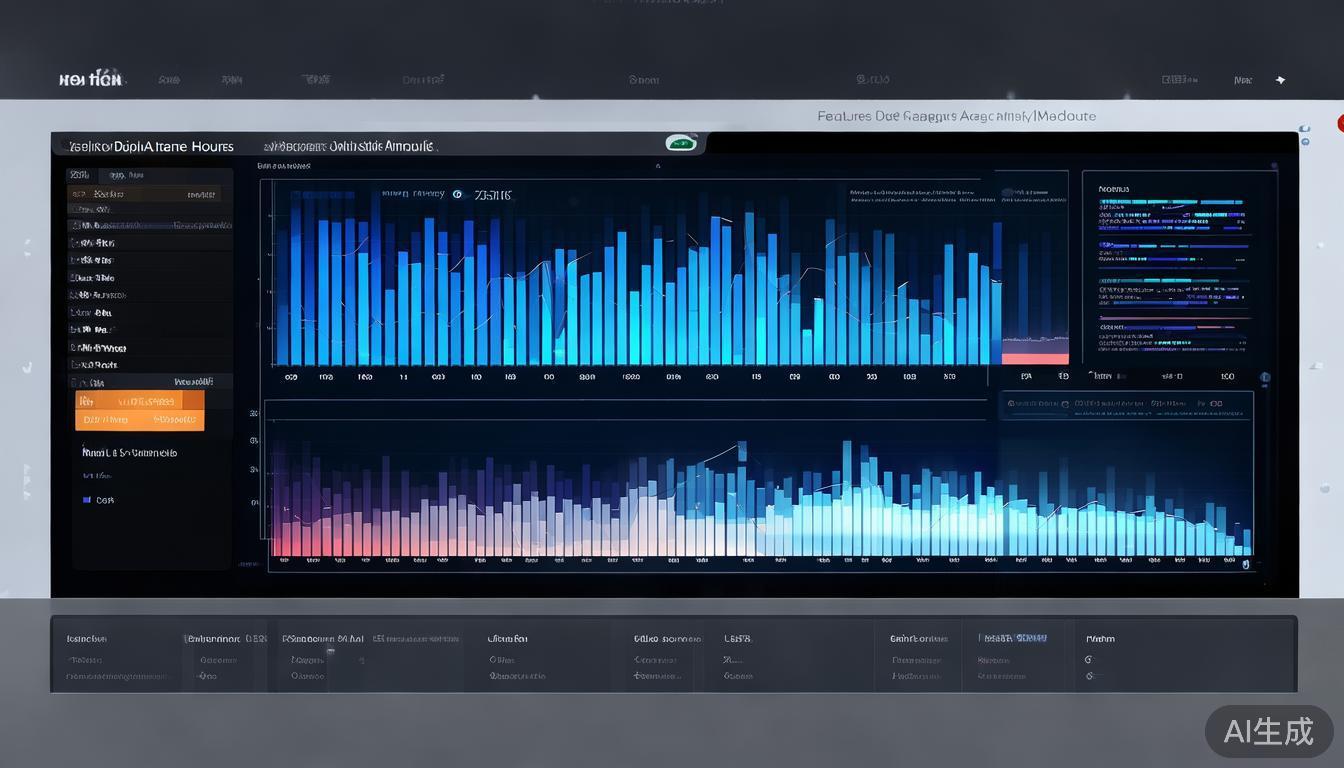
Task: Click the round blue icon beside upper chart axis
Action: tap(1264, 378)
